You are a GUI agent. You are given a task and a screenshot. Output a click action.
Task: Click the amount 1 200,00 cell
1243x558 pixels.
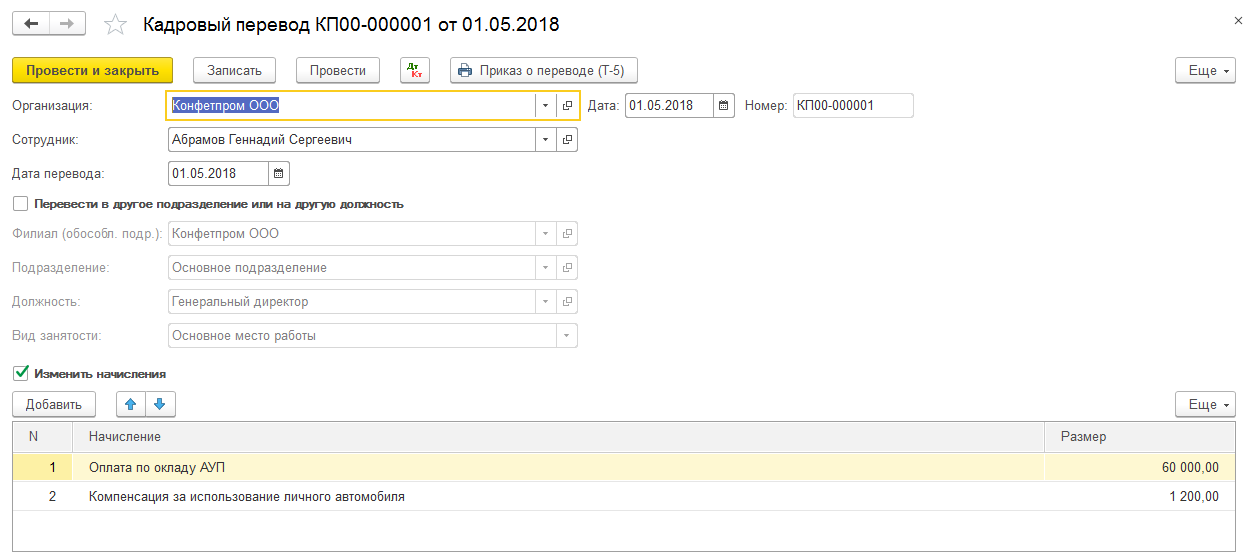click(1140, 496)
